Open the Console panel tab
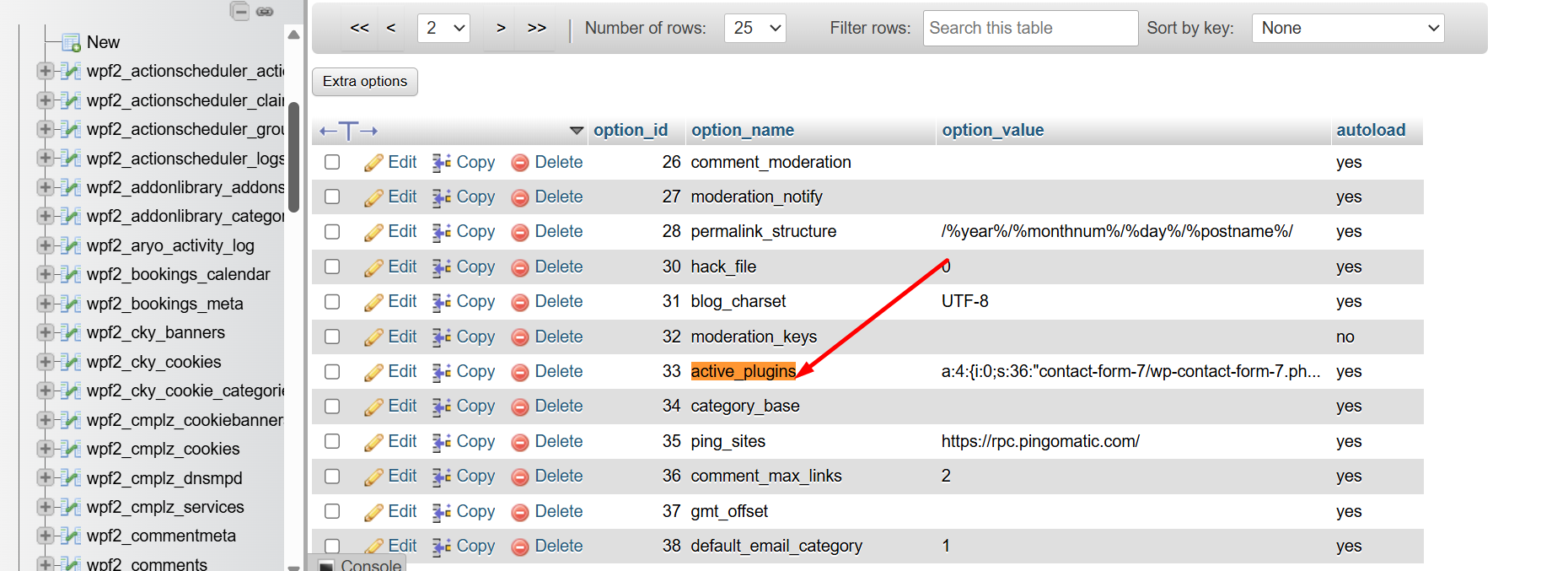This screenshot has width=1568, height=571. point(360,564)
